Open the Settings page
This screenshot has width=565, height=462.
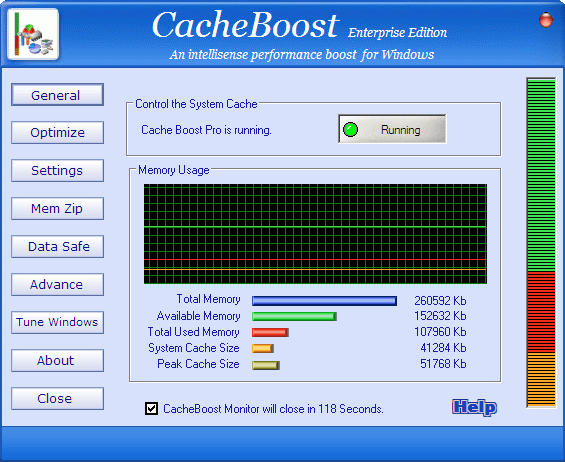point(57,170)
